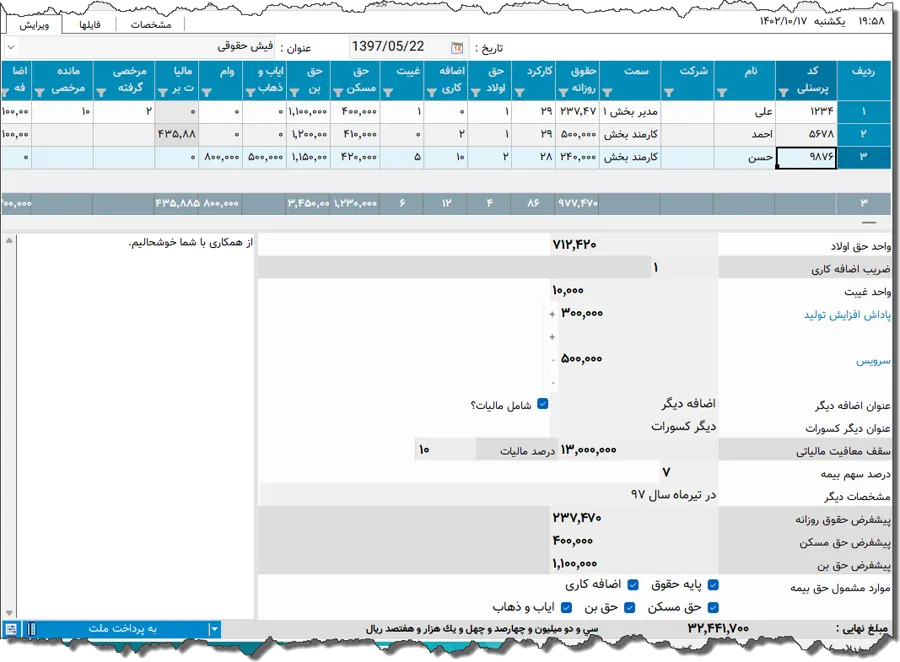Select the name cell احمد
The width and height of the screenshot is (900, 662).
click(x=744, y=134)
